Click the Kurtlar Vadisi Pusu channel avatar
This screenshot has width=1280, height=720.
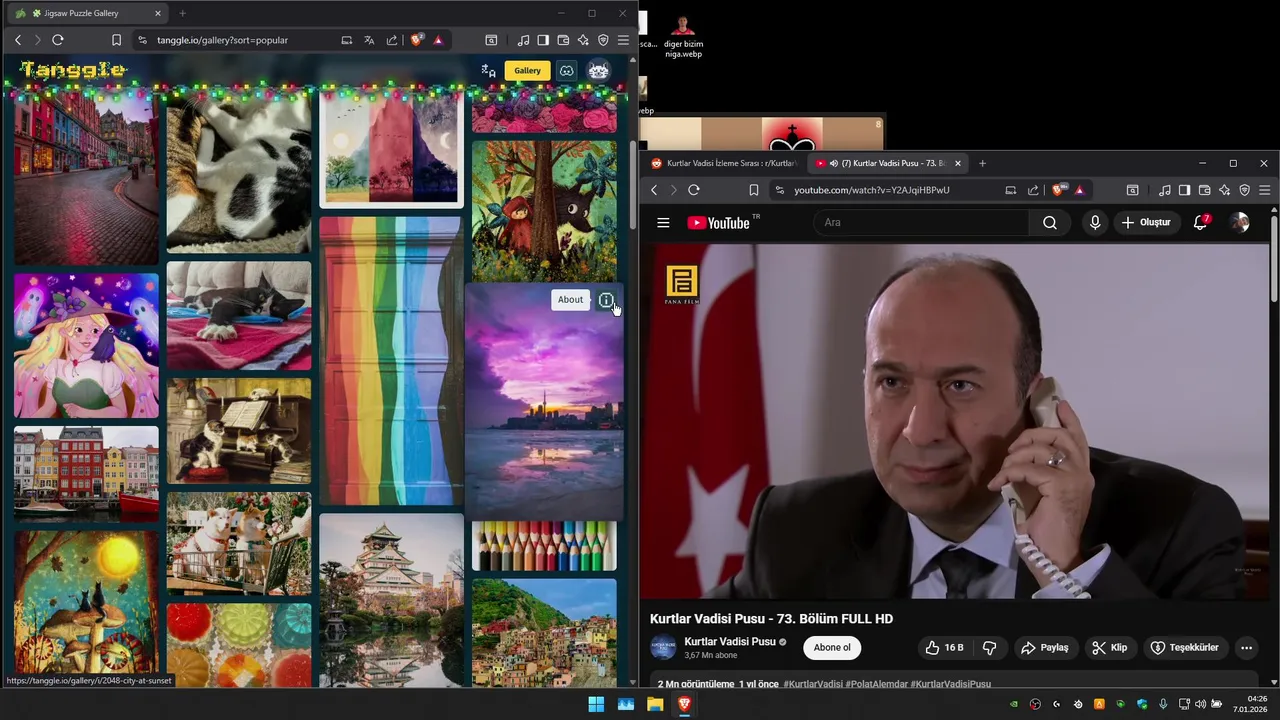tap(663, 648)
